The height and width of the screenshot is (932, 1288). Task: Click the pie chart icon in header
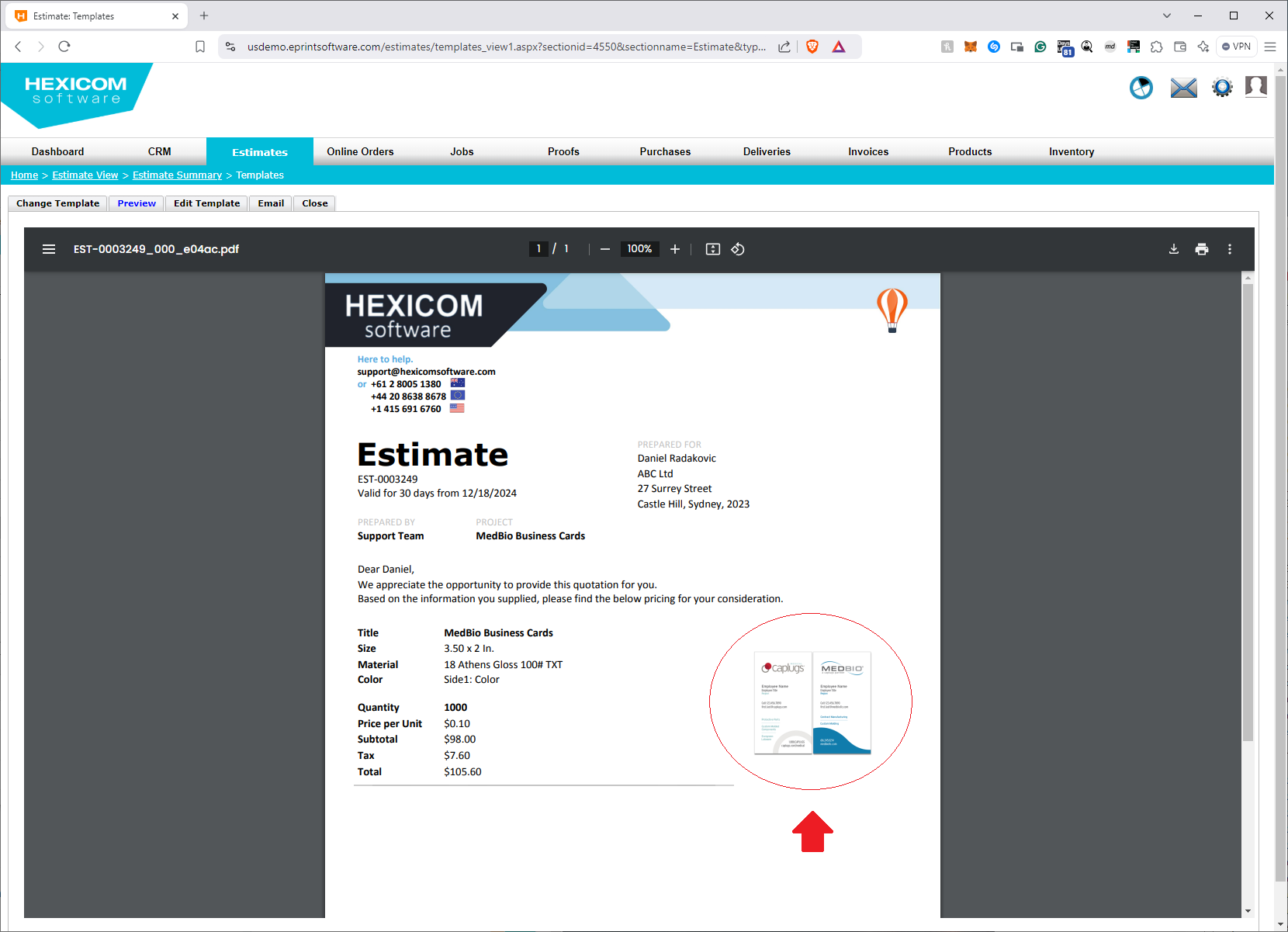[1141, 88]
